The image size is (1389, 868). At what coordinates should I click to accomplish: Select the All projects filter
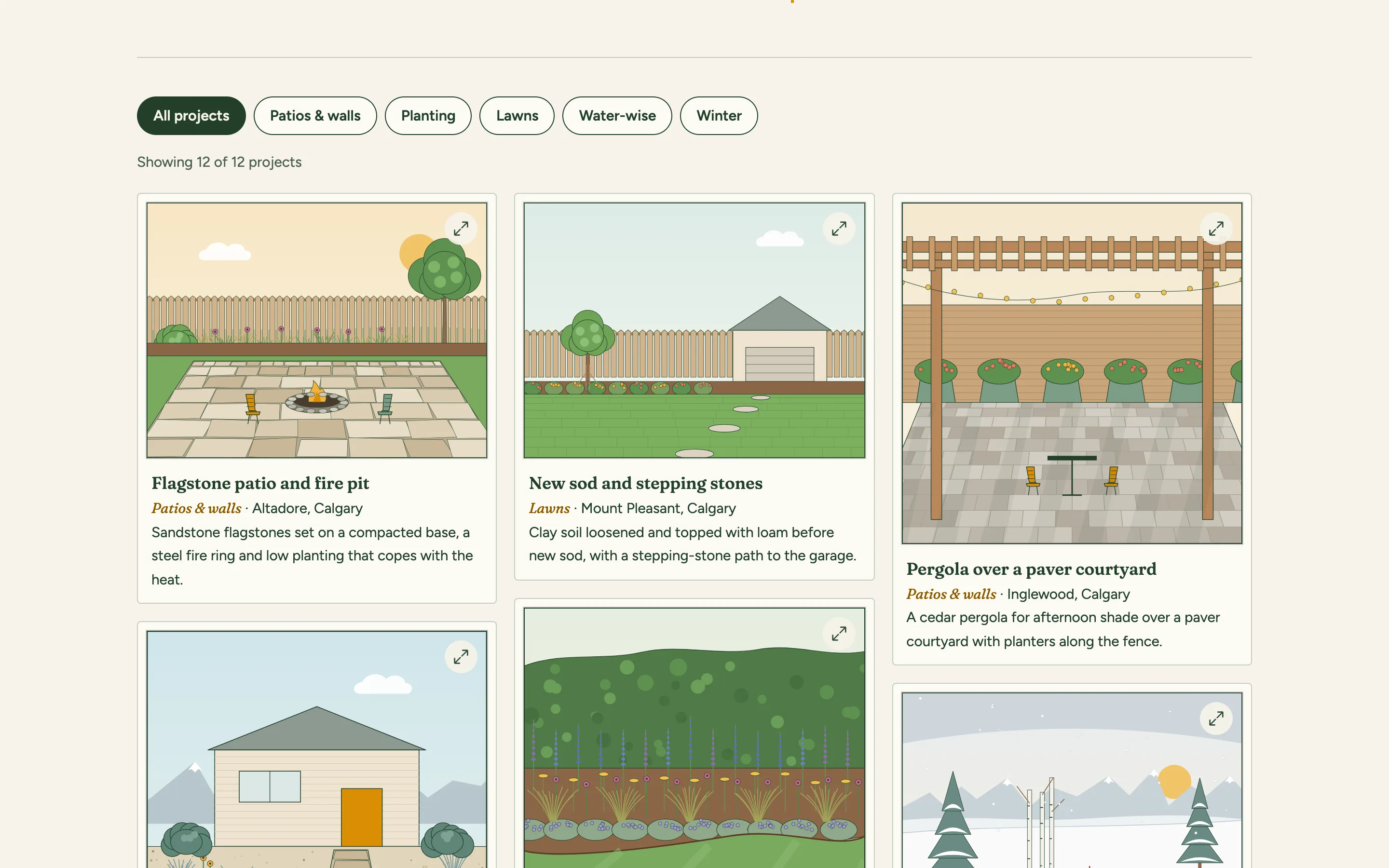click(x=191, y=115)
